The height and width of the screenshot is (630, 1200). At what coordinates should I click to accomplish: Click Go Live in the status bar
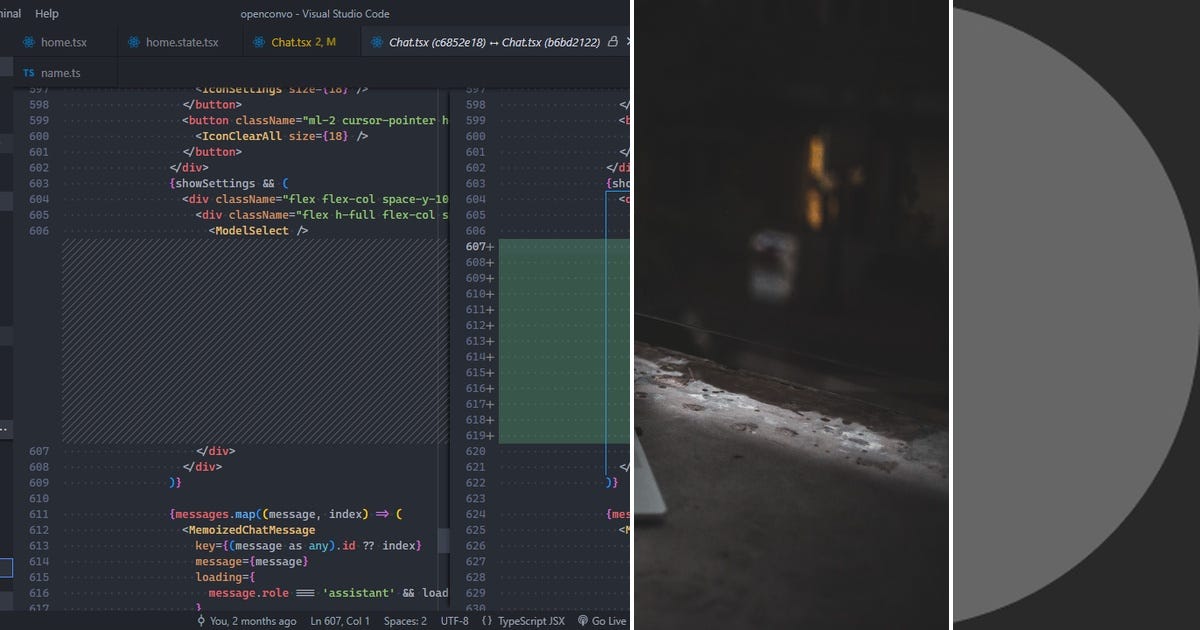pyautogui.click(x=606, y=620)
